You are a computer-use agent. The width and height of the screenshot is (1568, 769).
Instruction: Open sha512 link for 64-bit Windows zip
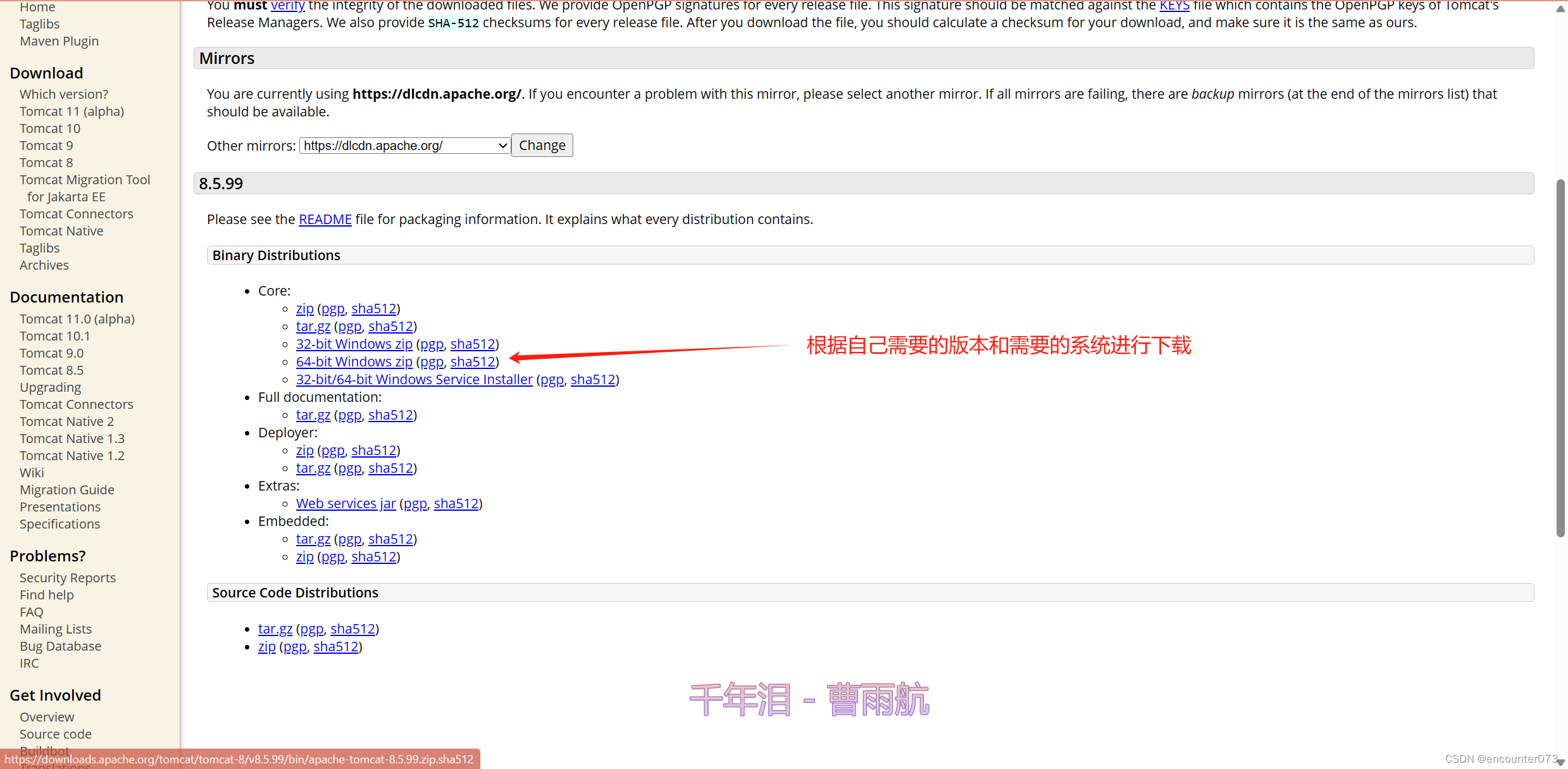pos(472,362)
